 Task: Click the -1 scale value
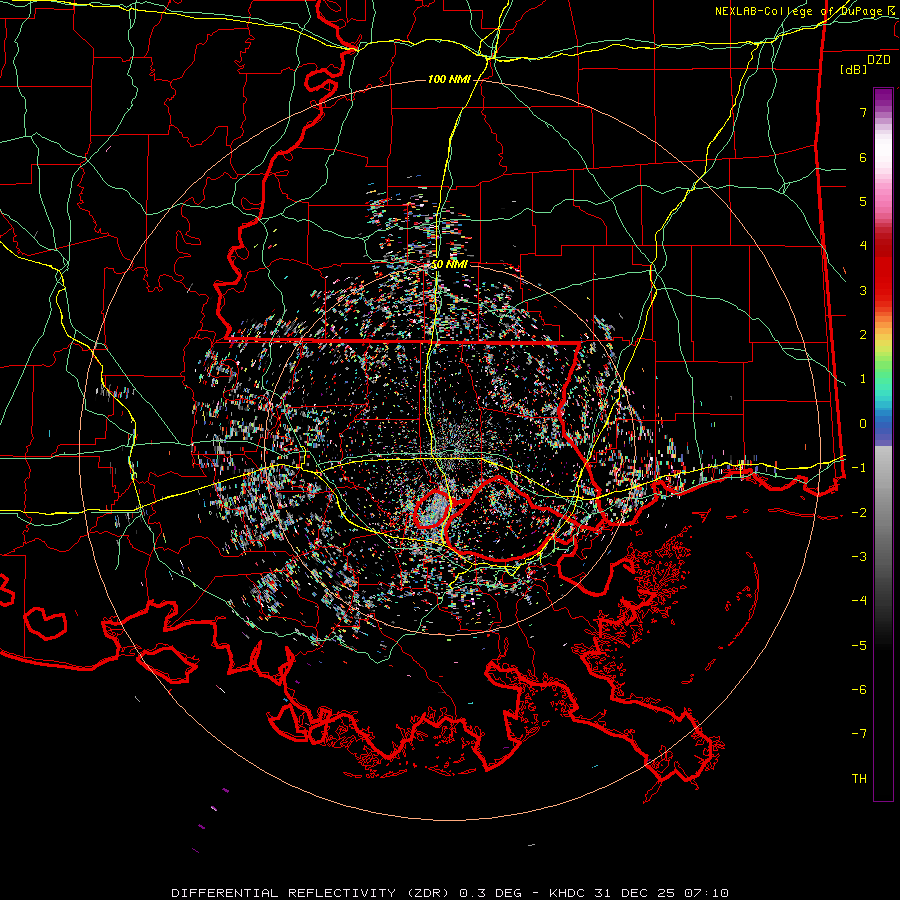pyautogui.click(x=859, y=468)
